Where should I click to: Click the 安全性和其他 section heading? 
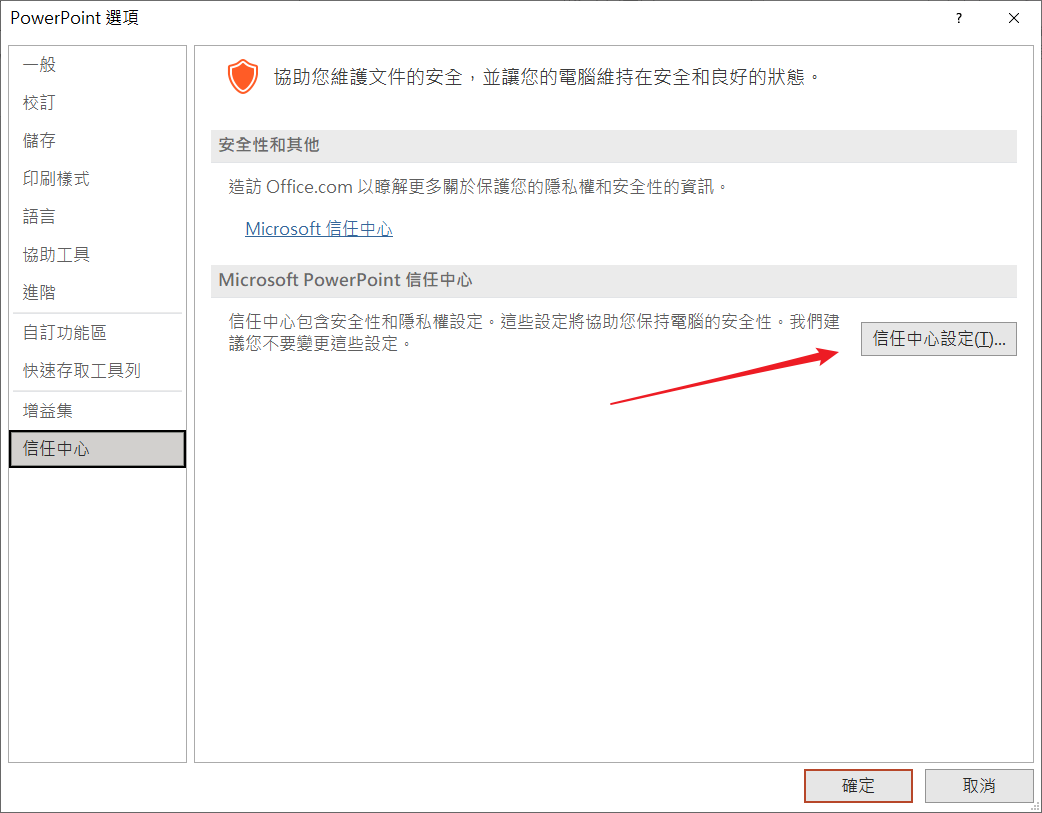[x=269, y=145]
